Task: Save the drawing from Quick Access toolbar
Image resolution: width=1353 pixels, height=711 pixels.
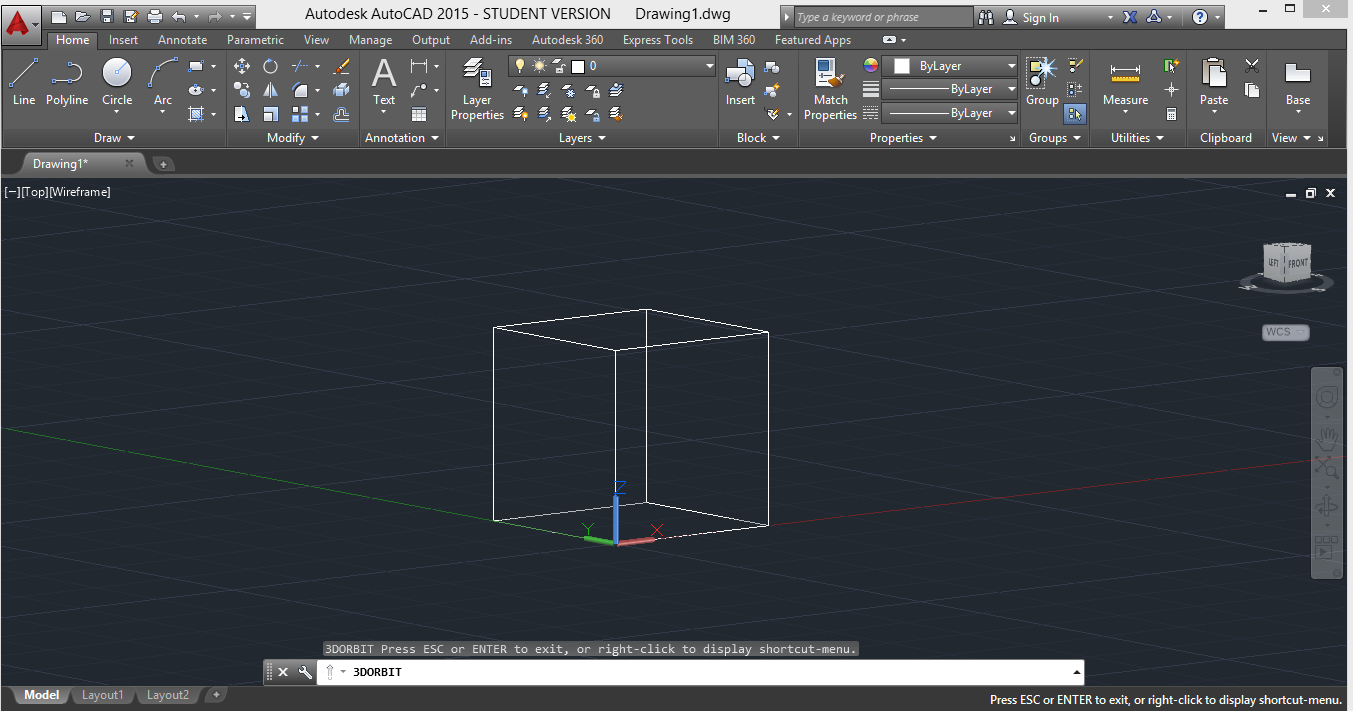Action: 107,17
